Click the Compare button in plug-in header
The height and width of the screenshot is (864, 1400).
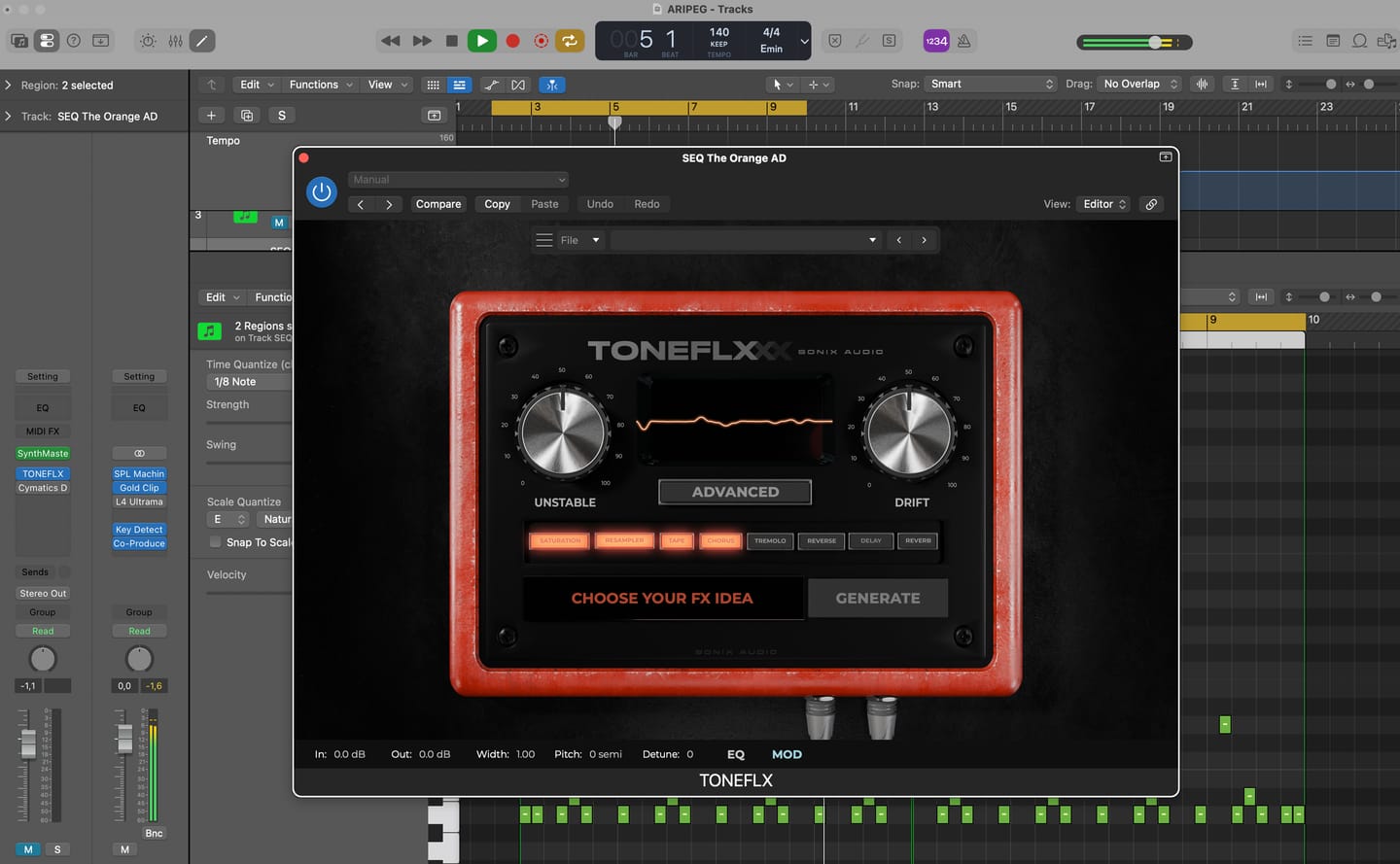438,204
